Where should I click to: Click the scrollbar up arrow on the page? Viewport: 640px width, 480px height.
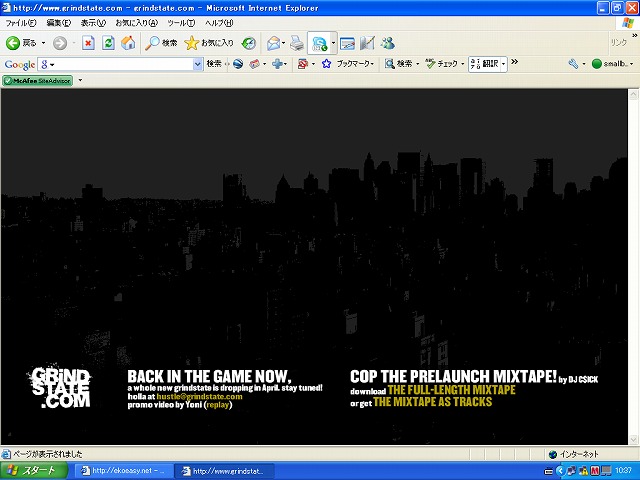click(x=633, y=95)
